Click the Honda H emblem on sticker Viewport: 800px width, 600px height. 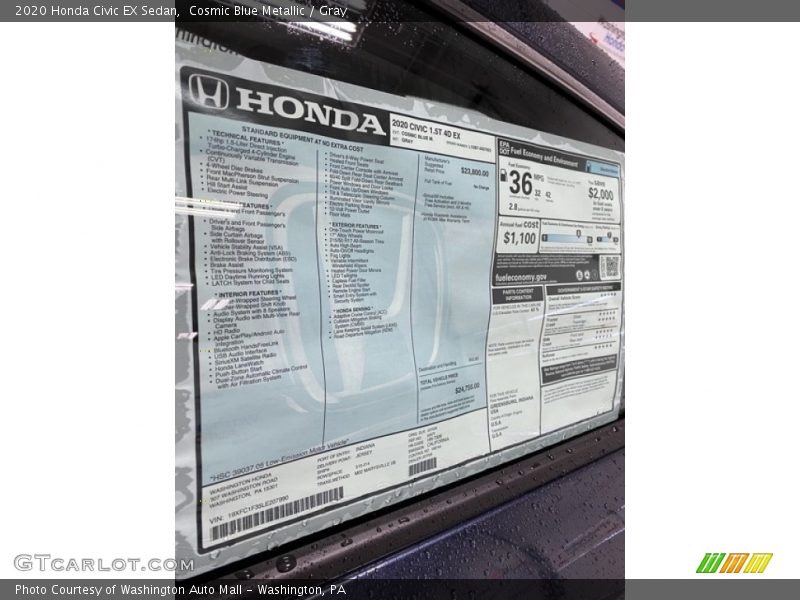point(208,91)
